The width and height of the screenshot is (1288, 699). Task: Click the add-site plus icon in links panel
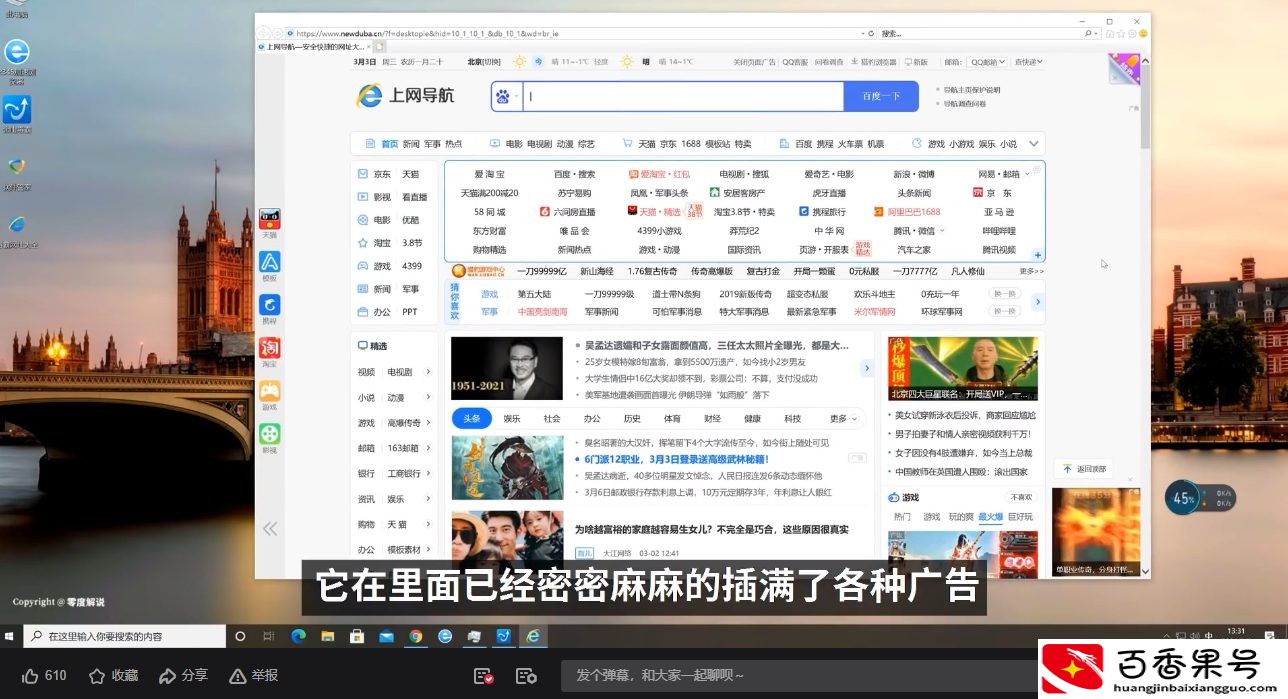(1038, 255)
